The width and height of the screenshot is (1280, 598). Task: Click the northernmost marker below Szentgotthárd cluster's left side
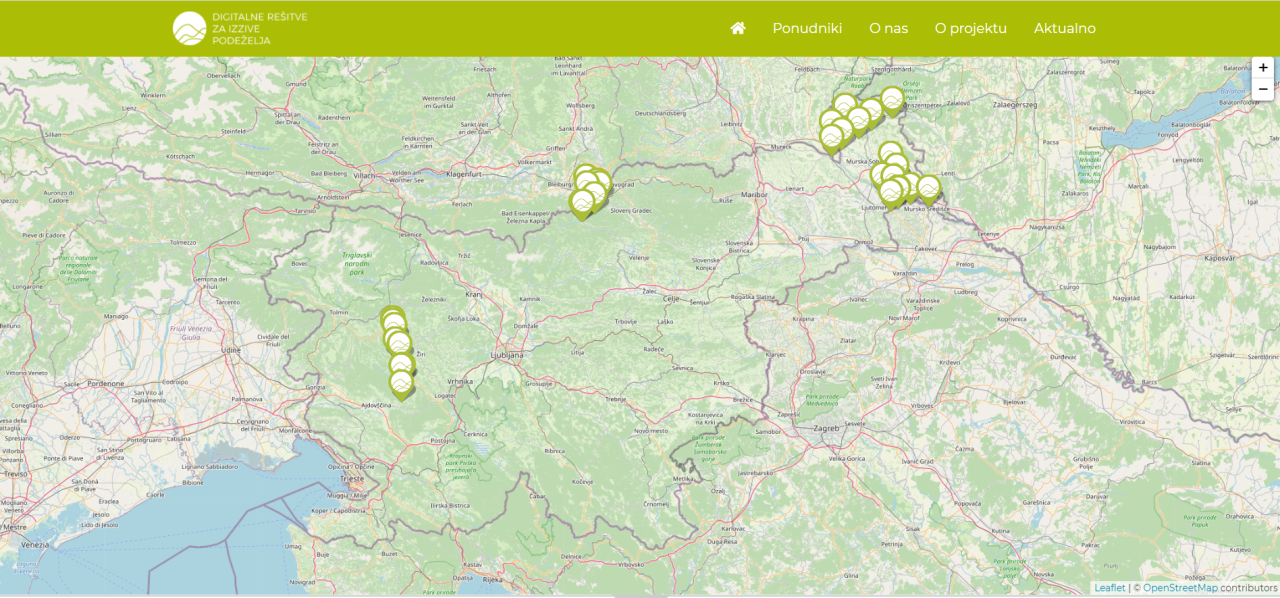tap(845, 104)
